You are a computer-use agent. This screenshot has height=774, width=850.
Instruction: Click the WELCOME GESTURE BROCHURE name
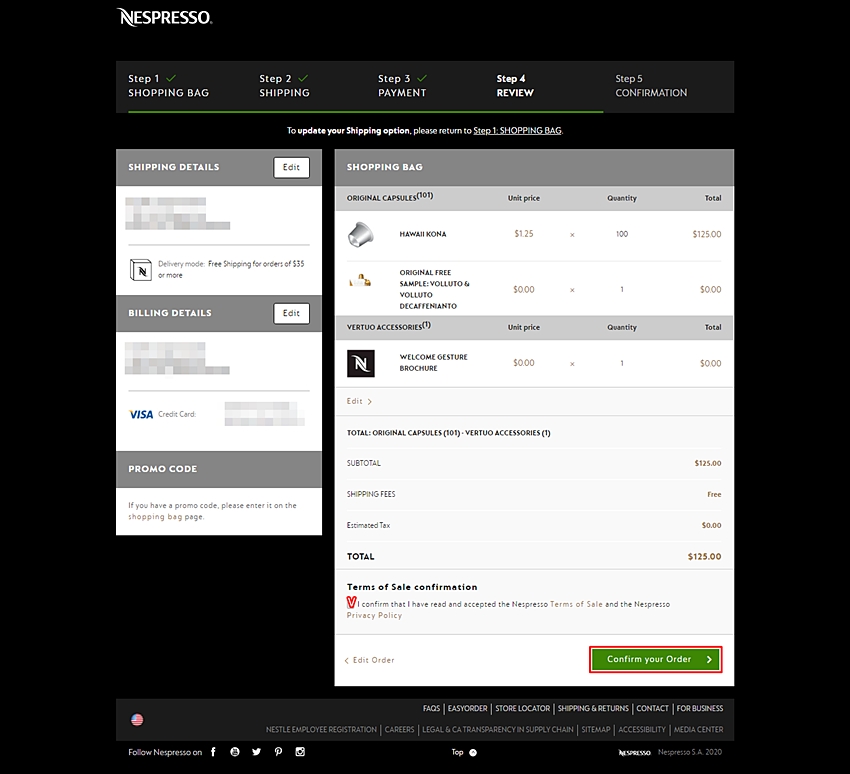434,363
